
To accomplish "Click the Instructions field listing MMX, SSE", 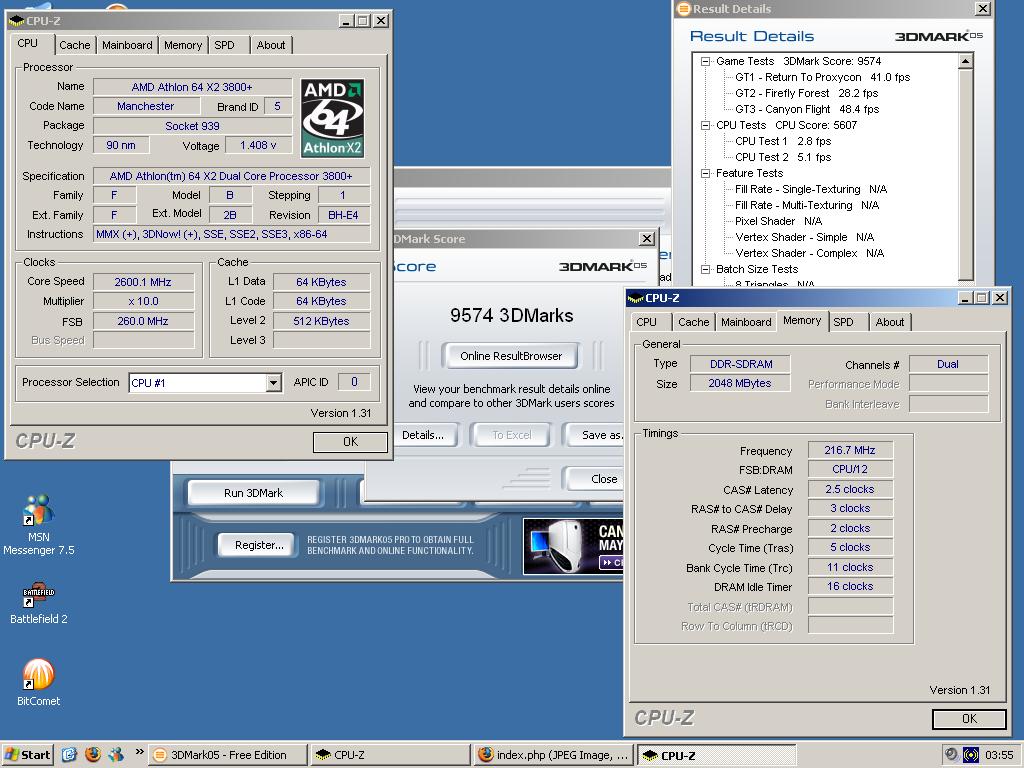I will [232, 234].
